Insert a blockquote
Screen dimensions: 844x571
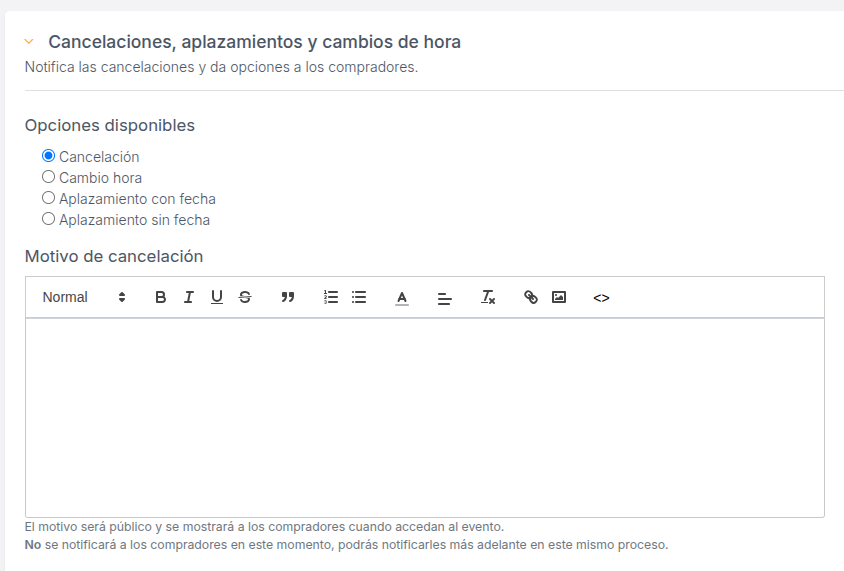click(x=288, y=297)
